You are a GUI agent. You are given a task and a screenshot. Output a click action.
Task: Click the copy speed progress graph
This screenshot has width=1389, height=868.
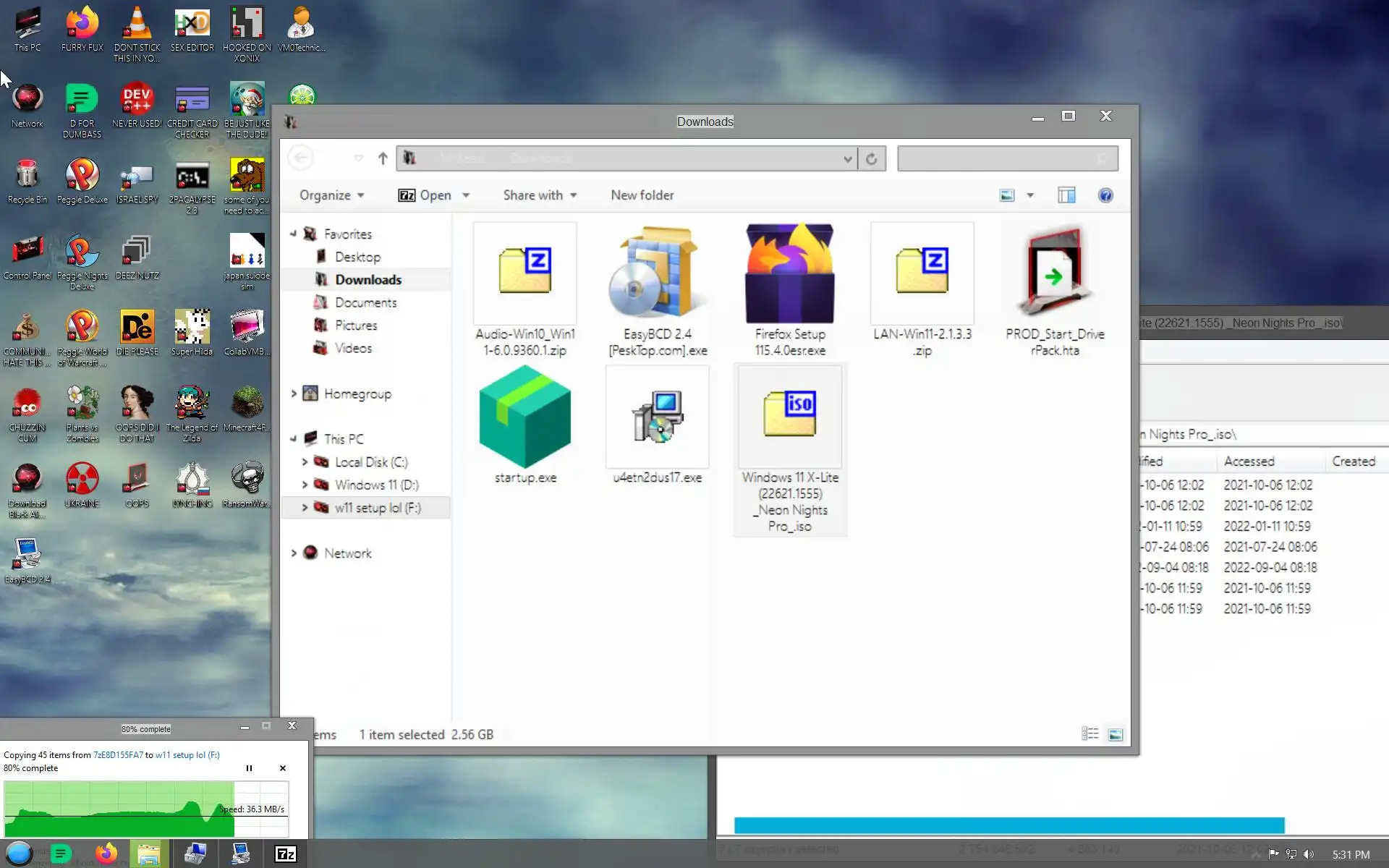(x=145, y=810)
